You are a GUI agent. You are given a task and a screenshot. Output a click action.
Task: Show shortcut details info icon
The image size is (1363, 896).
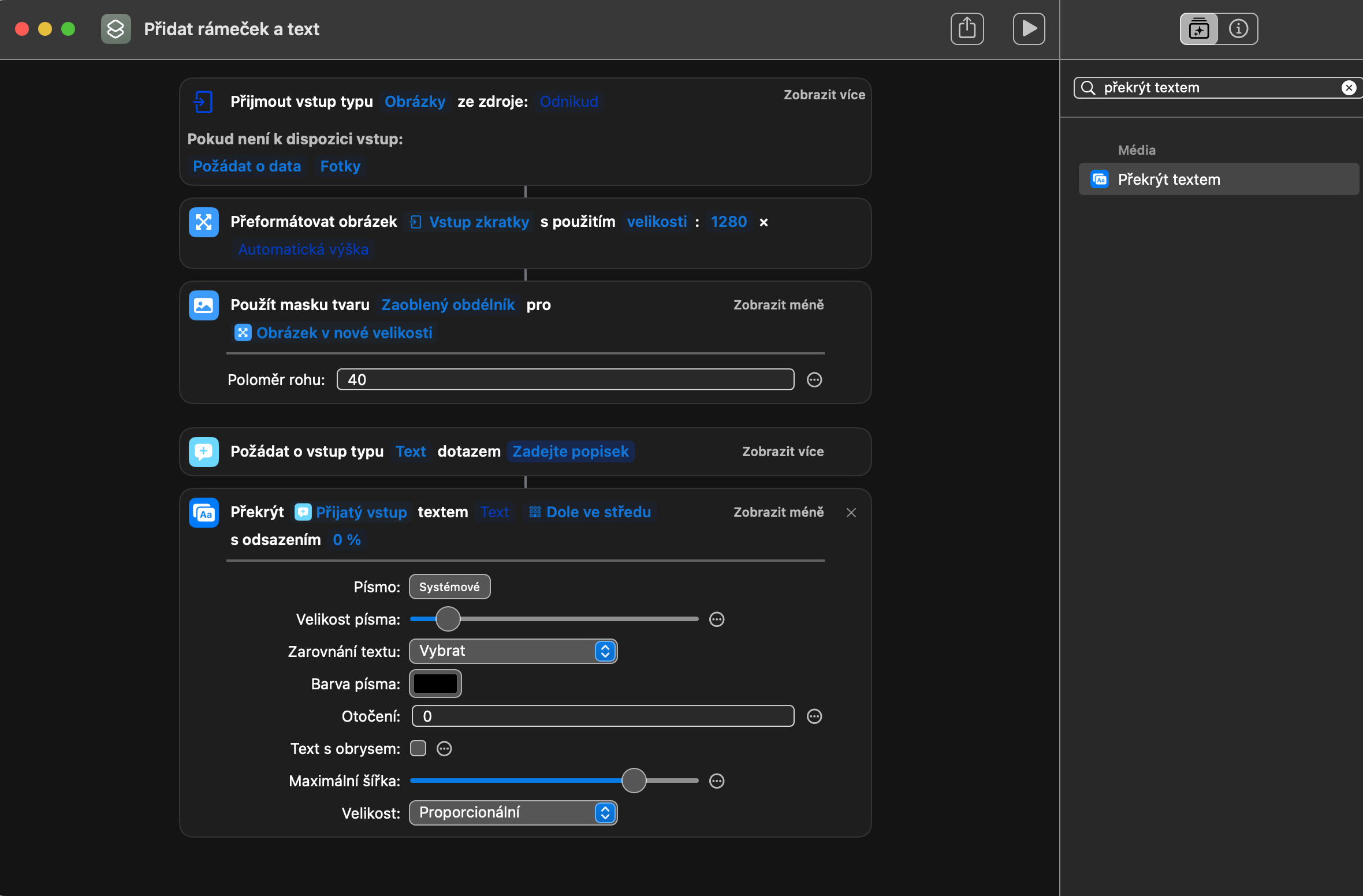click(x=1238, y=28)
